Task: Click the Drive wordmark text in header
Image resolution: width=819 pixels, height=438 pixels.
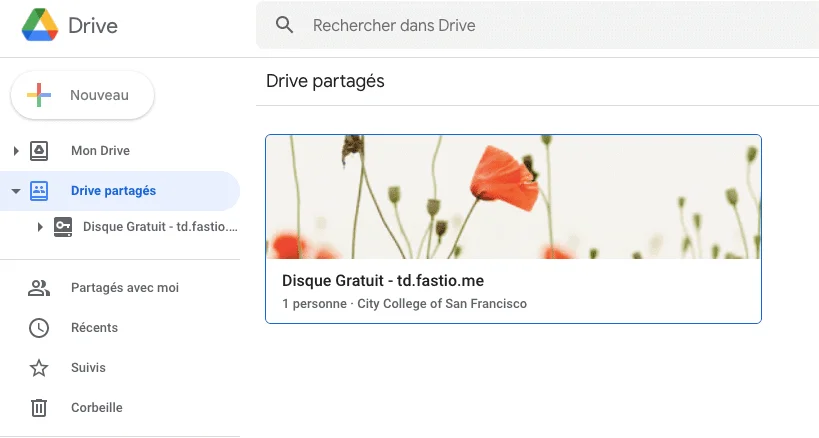Action: tap(93, 26)
